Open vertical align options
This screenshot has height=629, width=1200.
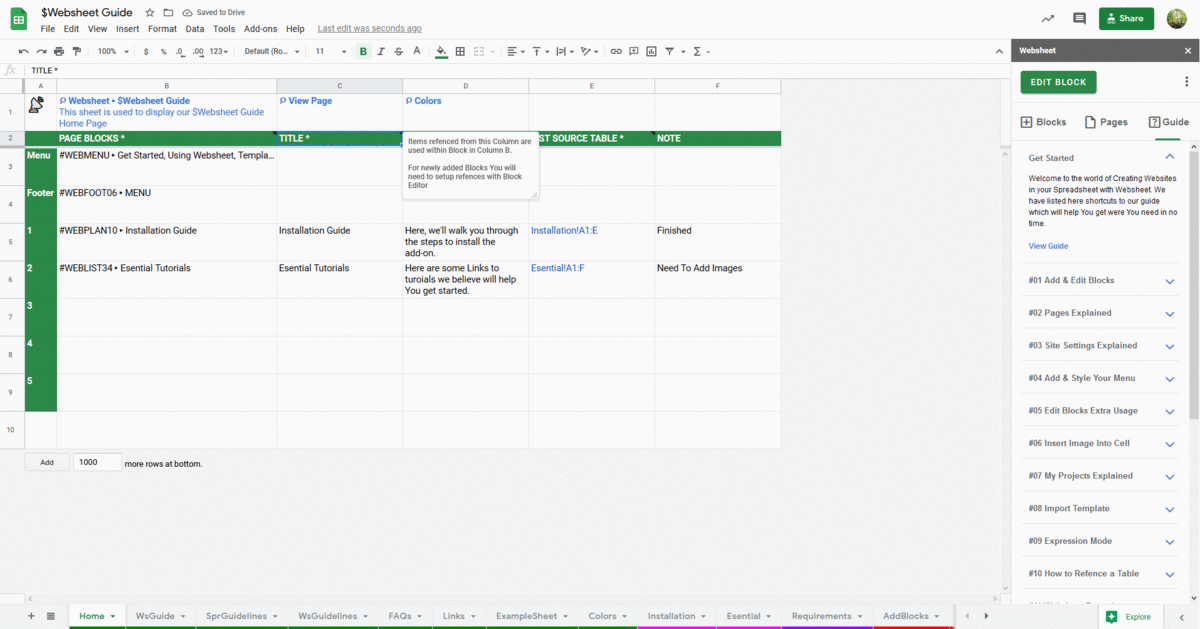[x=540, y=51]
